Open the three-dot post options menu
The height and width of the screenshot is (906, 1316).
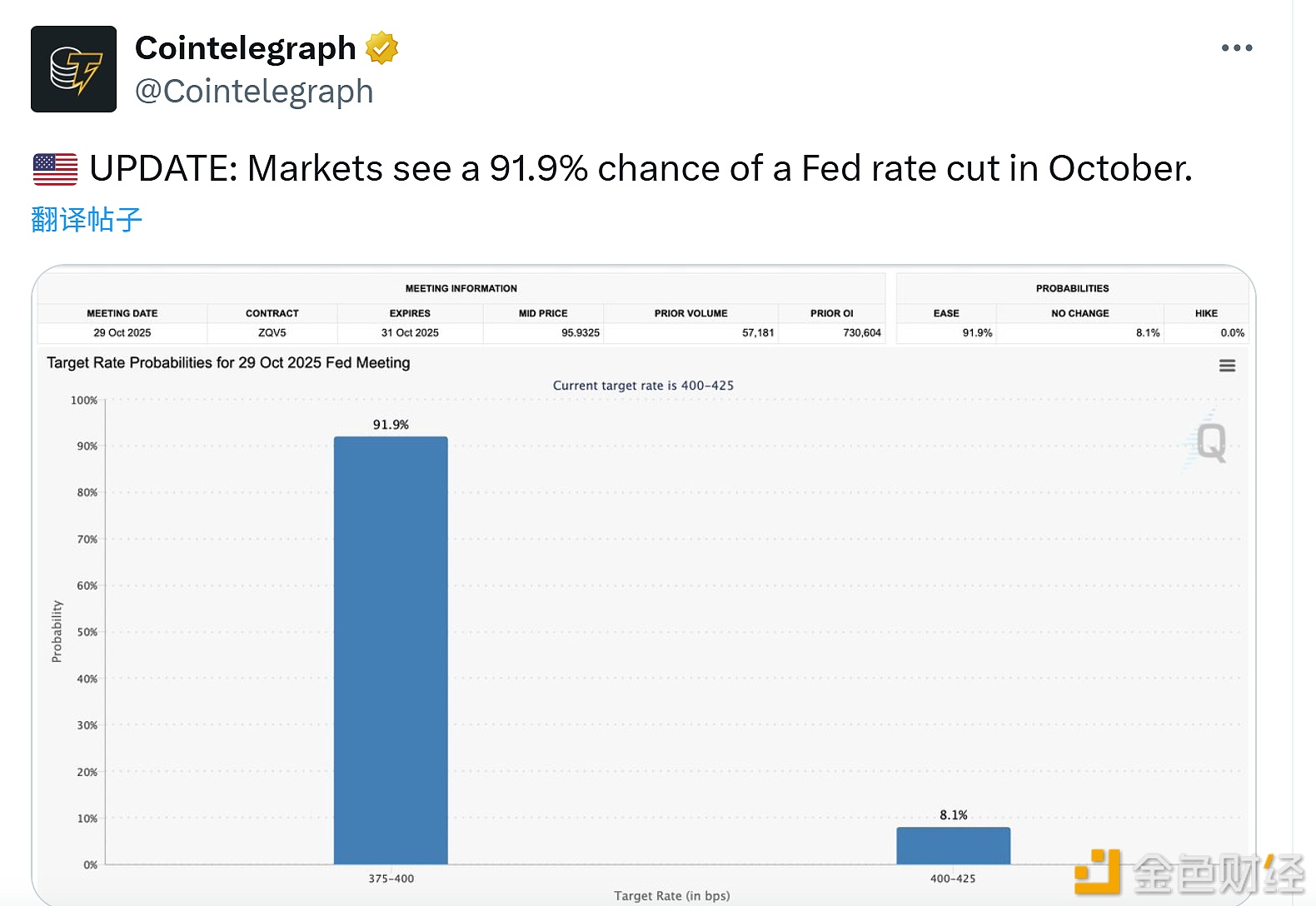[1237, 48]
